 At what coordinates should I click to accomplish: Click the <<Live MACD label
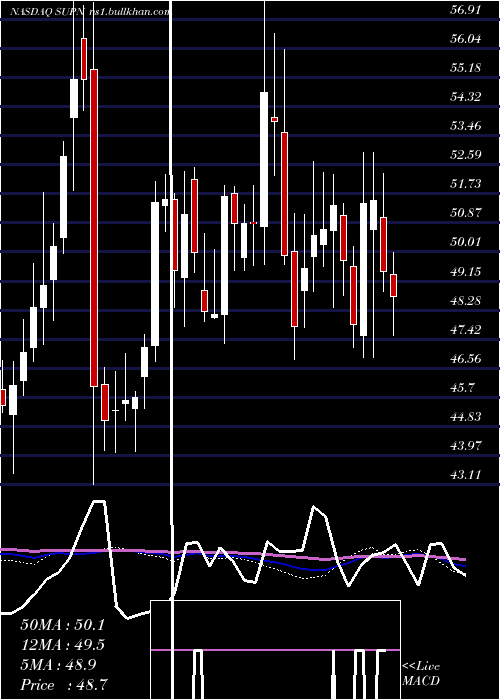421,674
